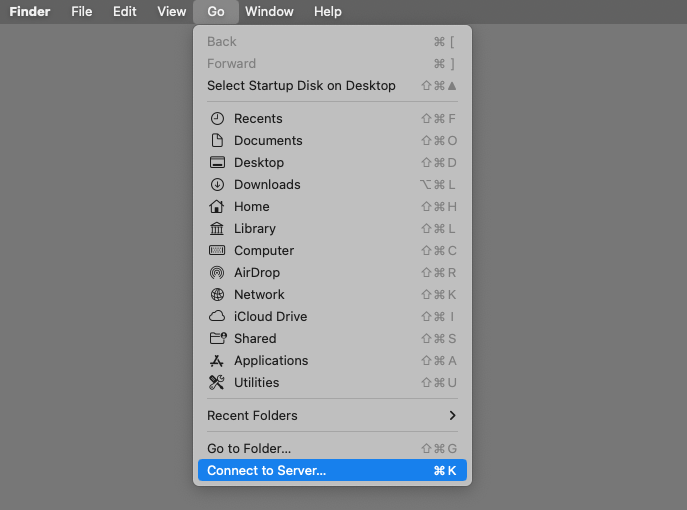
Task: Open the File menu
Action: (81, 11)
